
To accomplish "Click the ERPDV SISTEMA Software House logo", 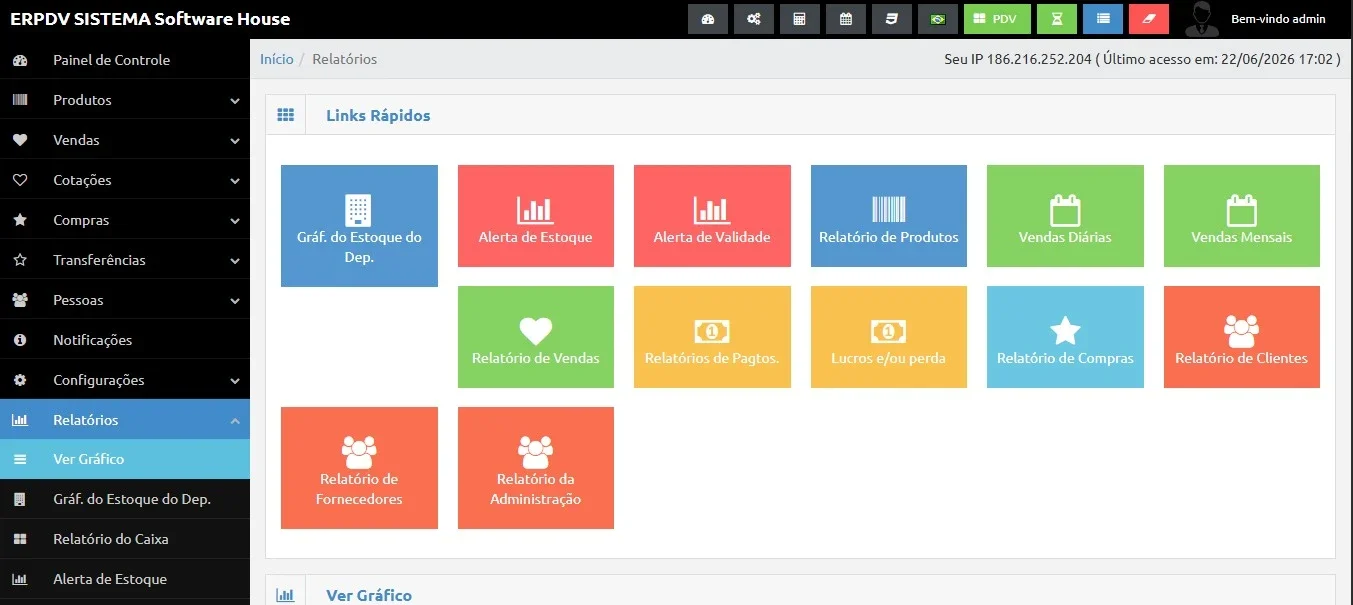I will [x=150, y=19].
